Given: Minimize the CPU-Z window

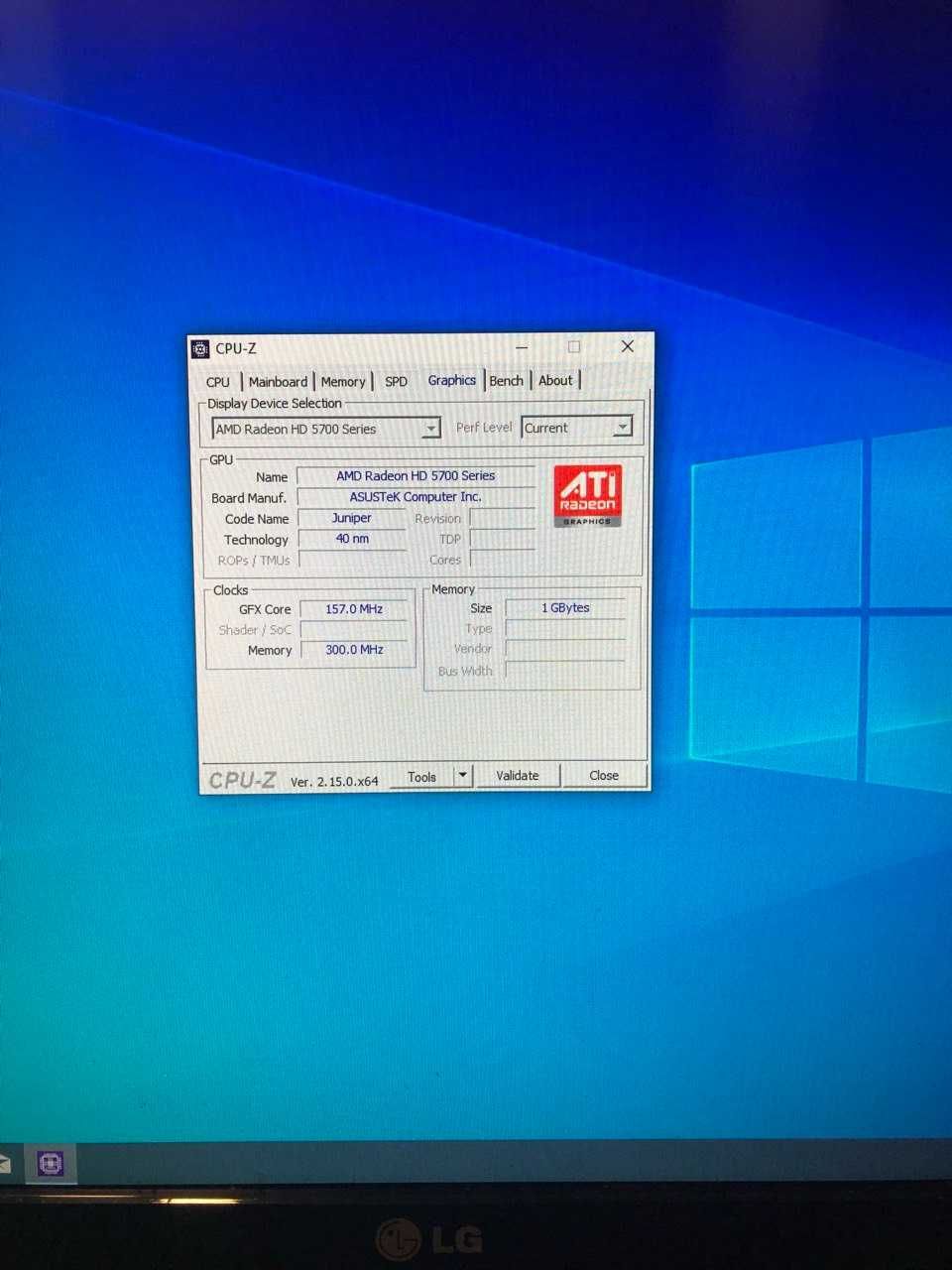Looking at the screenshot, I should click(x=523, y=347).
